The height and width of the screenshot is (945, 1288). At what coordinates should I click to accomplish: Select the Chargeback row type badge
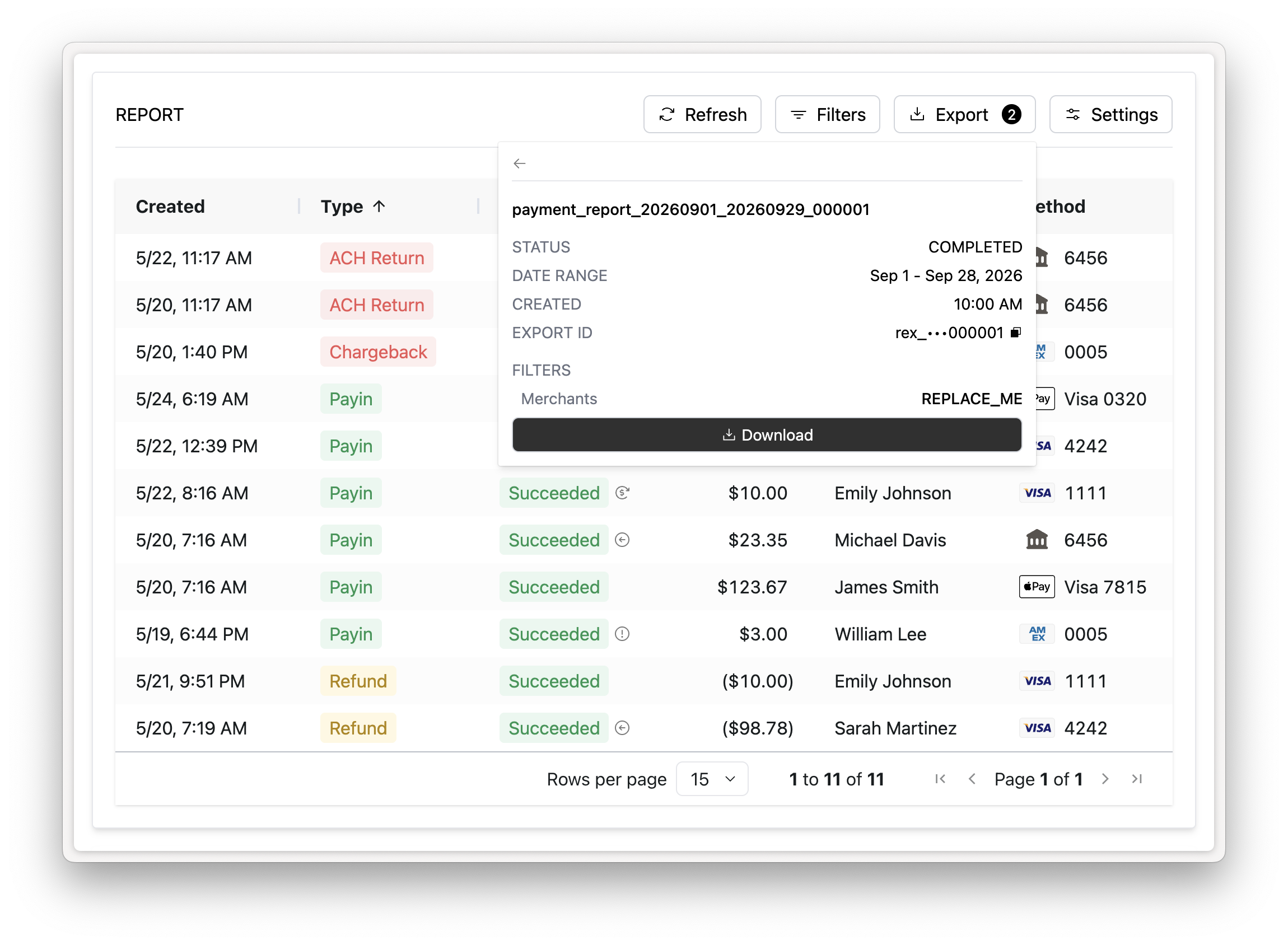pos(378,352)
